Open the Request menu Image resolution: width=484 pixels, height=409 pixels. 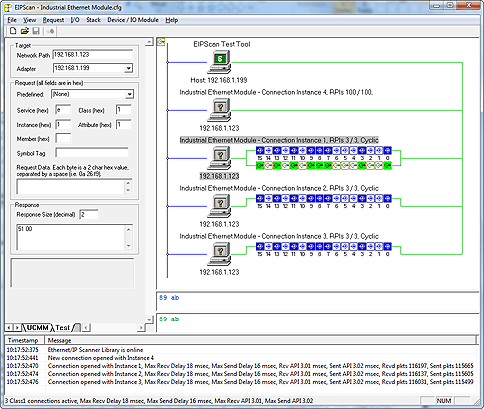pyautogui.click(x=53, y=20)
